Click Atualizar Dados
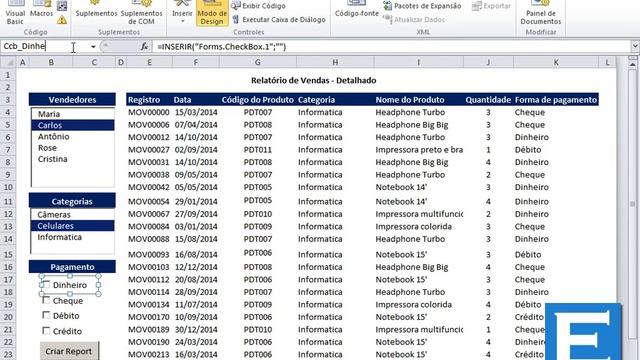Image resolution: width=640 pixels, height=360 pixels. coord(414,19)
